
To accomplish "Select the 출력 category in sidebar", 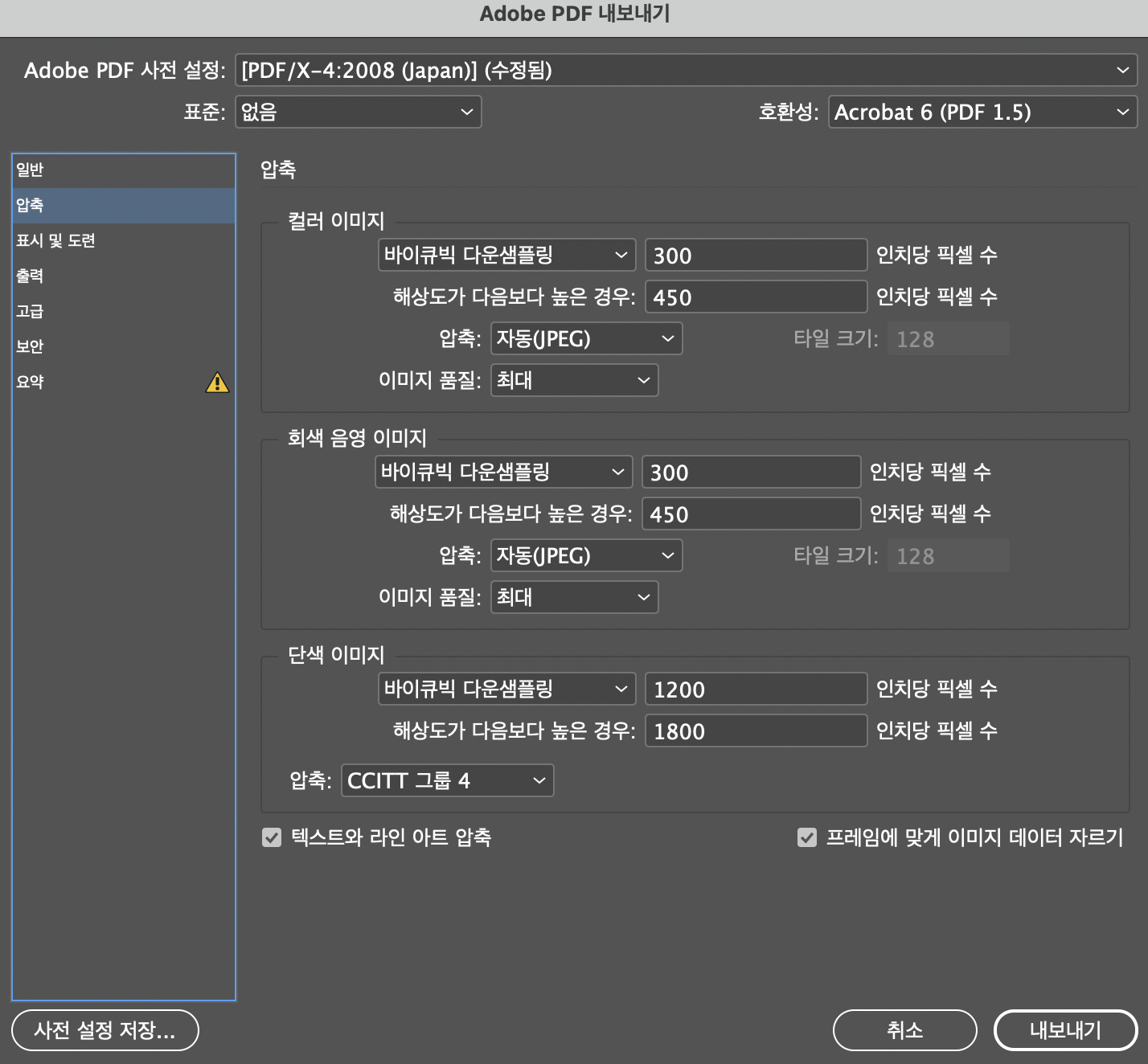I will pos(124,276).
